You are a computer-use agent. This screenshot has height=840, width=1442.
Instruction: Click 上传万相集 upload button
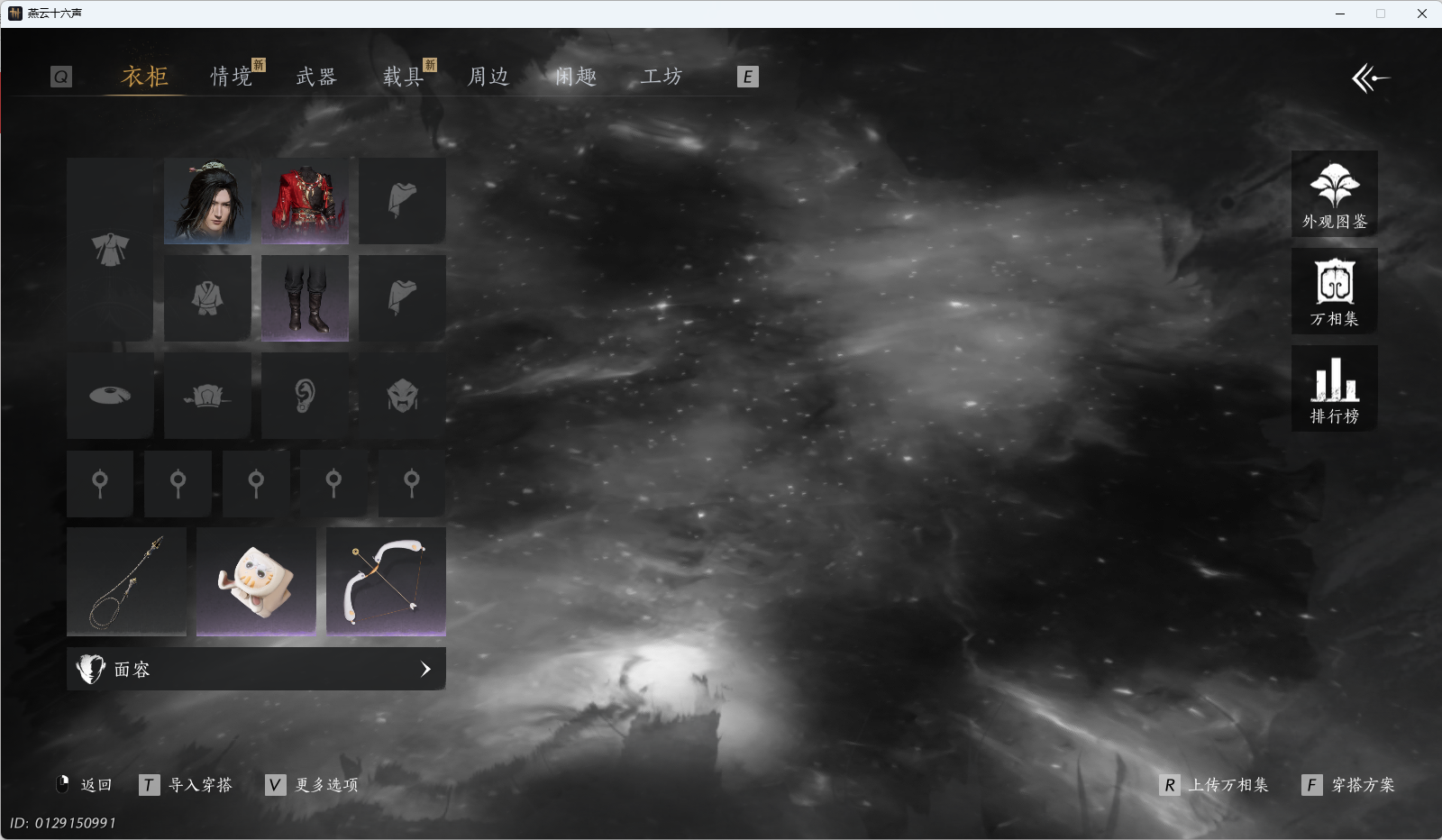tap(1215, 785)
